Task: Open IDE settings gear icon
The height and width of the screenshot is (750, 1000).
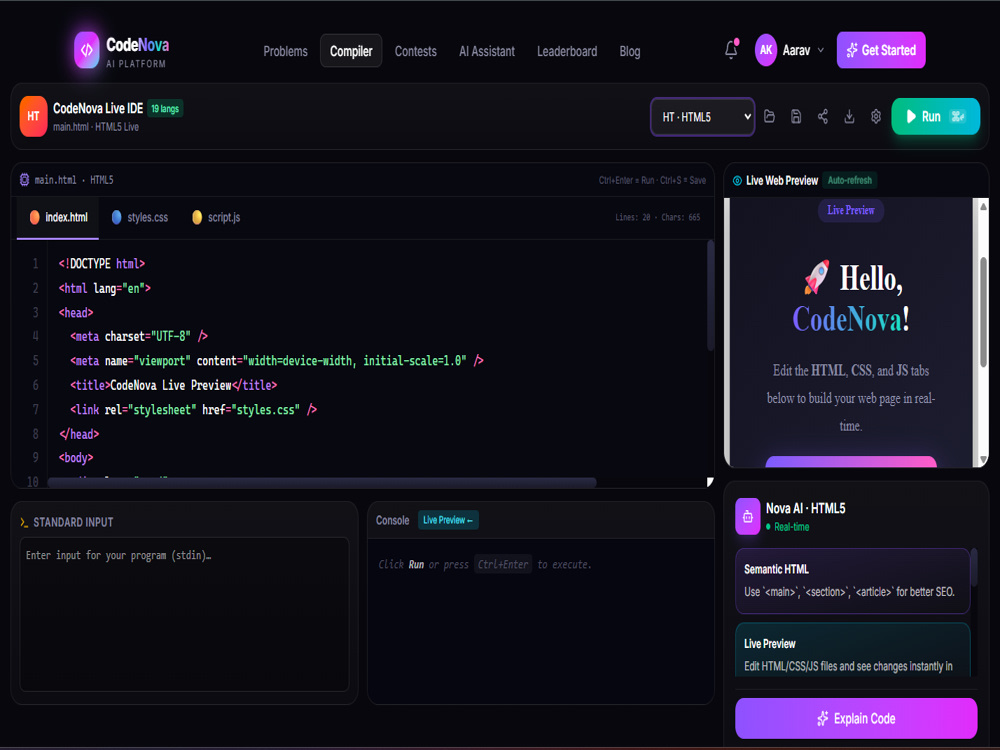Action: coord(876,117)
